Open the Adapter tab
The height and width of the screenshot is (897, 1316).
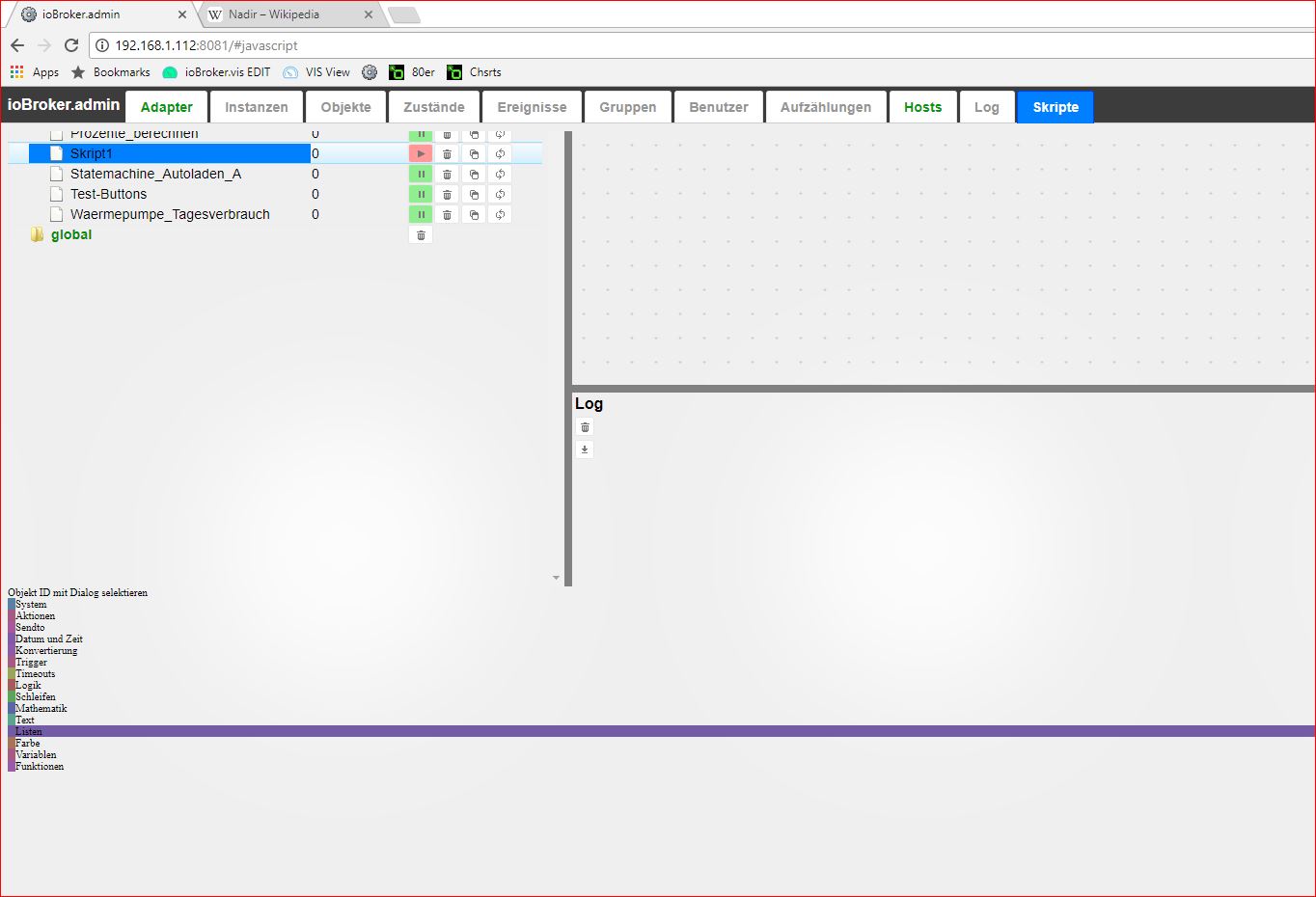[x=166, y=107]
